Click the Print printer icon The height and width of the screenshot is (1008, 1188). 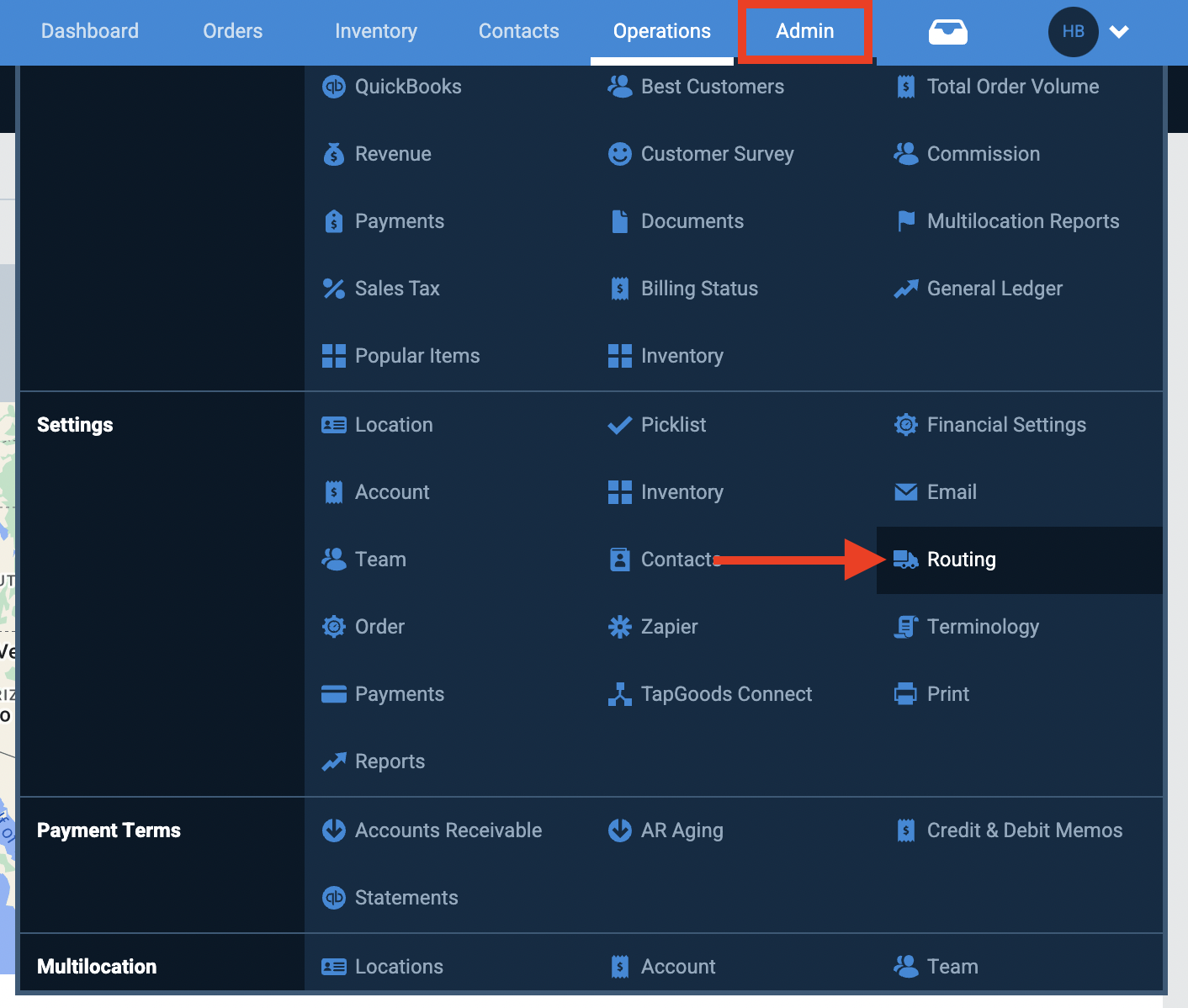coord(906,694)
